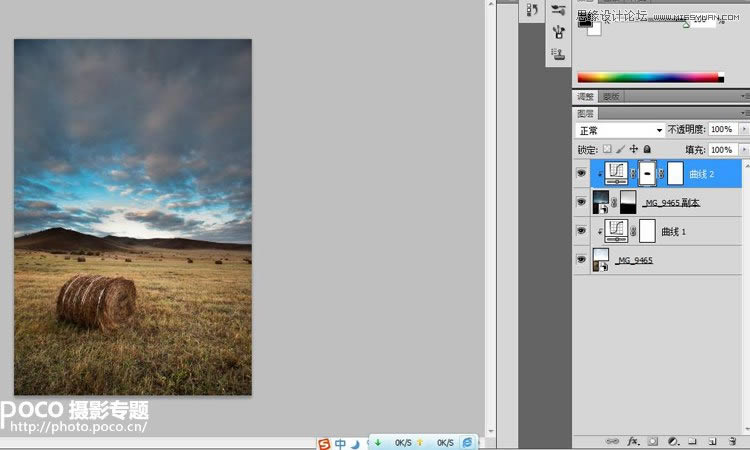Hide the 曲线 1 layer
The image size is (750, 450).
pyautogui.click(x=582, y=231)
